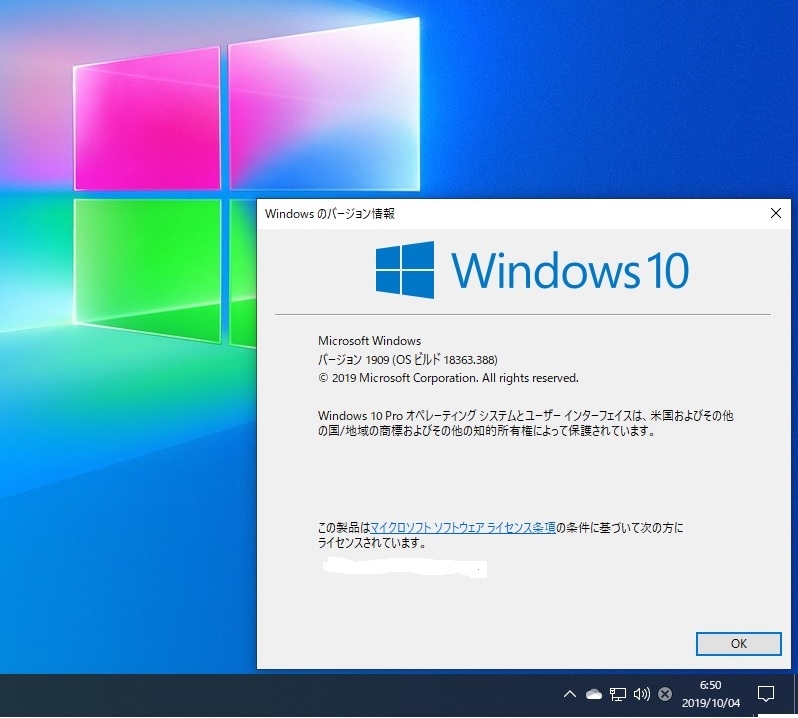This screenshot has width=798, height=718.
Task: Click the dialog title bar text
Action: (x=330, y=214)
